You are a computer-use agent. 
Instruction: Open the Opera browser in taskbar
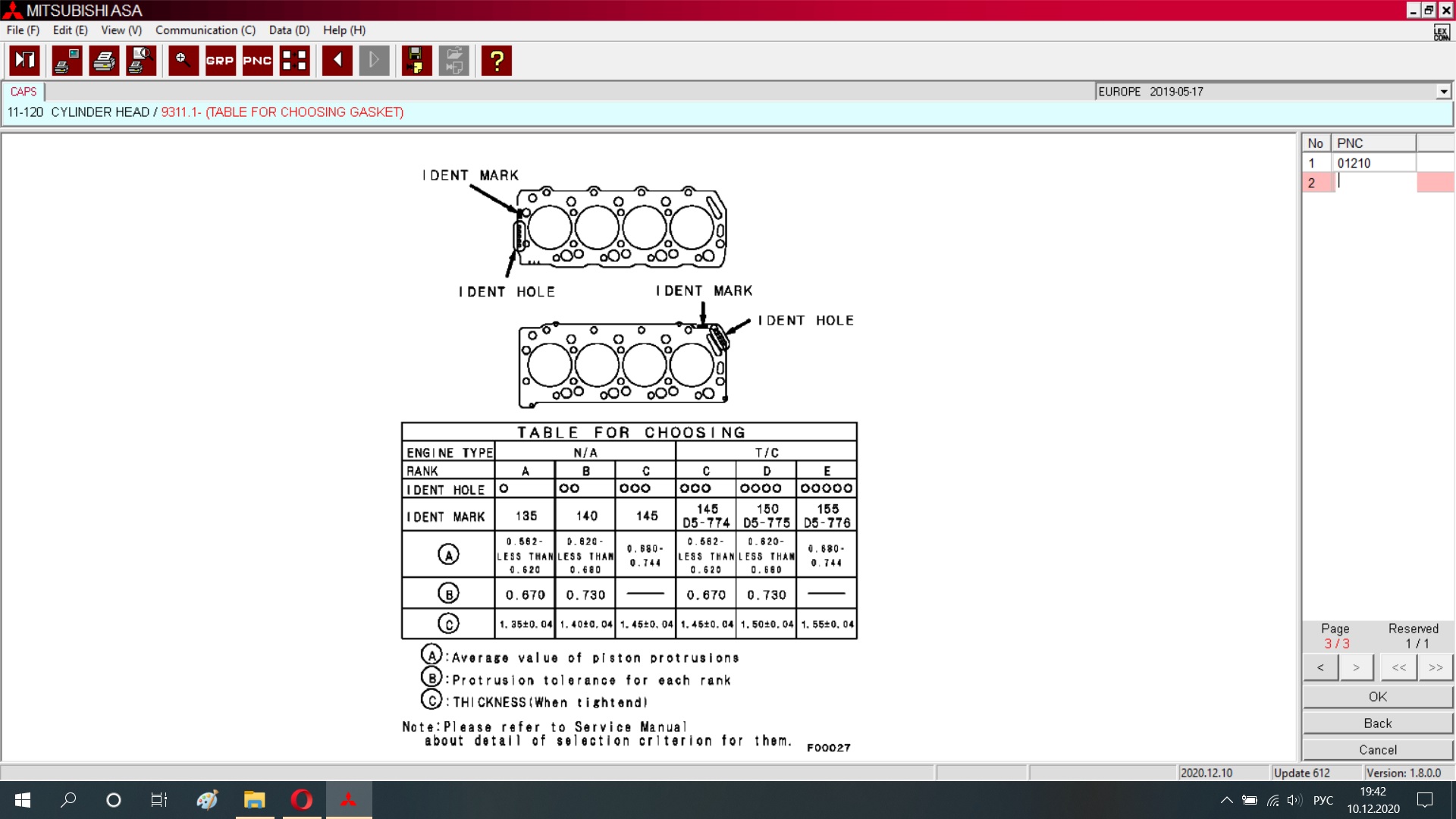tap(301, 800)
